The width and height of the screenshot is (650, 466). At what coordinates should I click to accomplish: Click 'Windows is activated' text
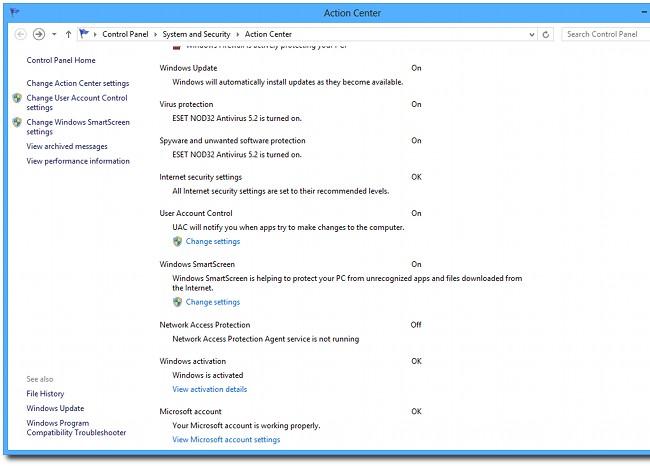coord(208,375)
